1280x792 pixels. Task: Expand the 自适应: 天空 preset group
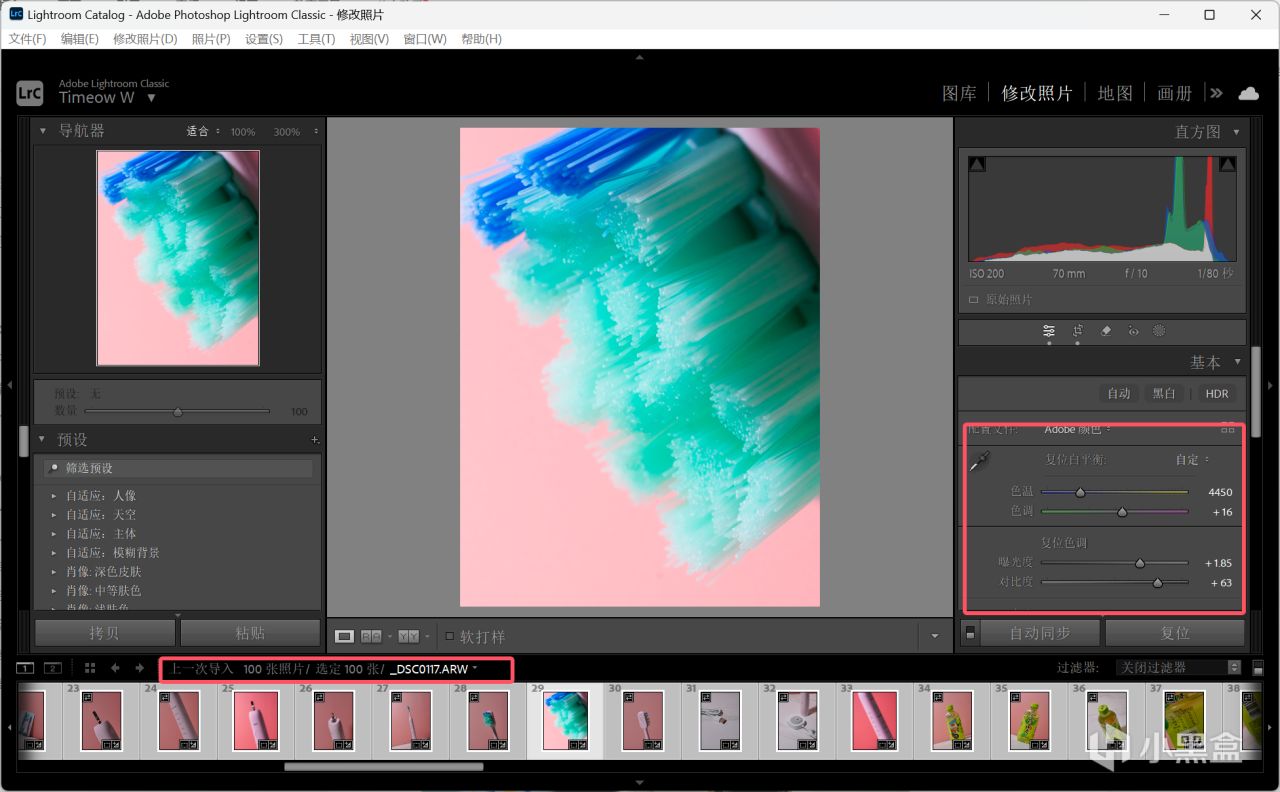coord(53,515)
